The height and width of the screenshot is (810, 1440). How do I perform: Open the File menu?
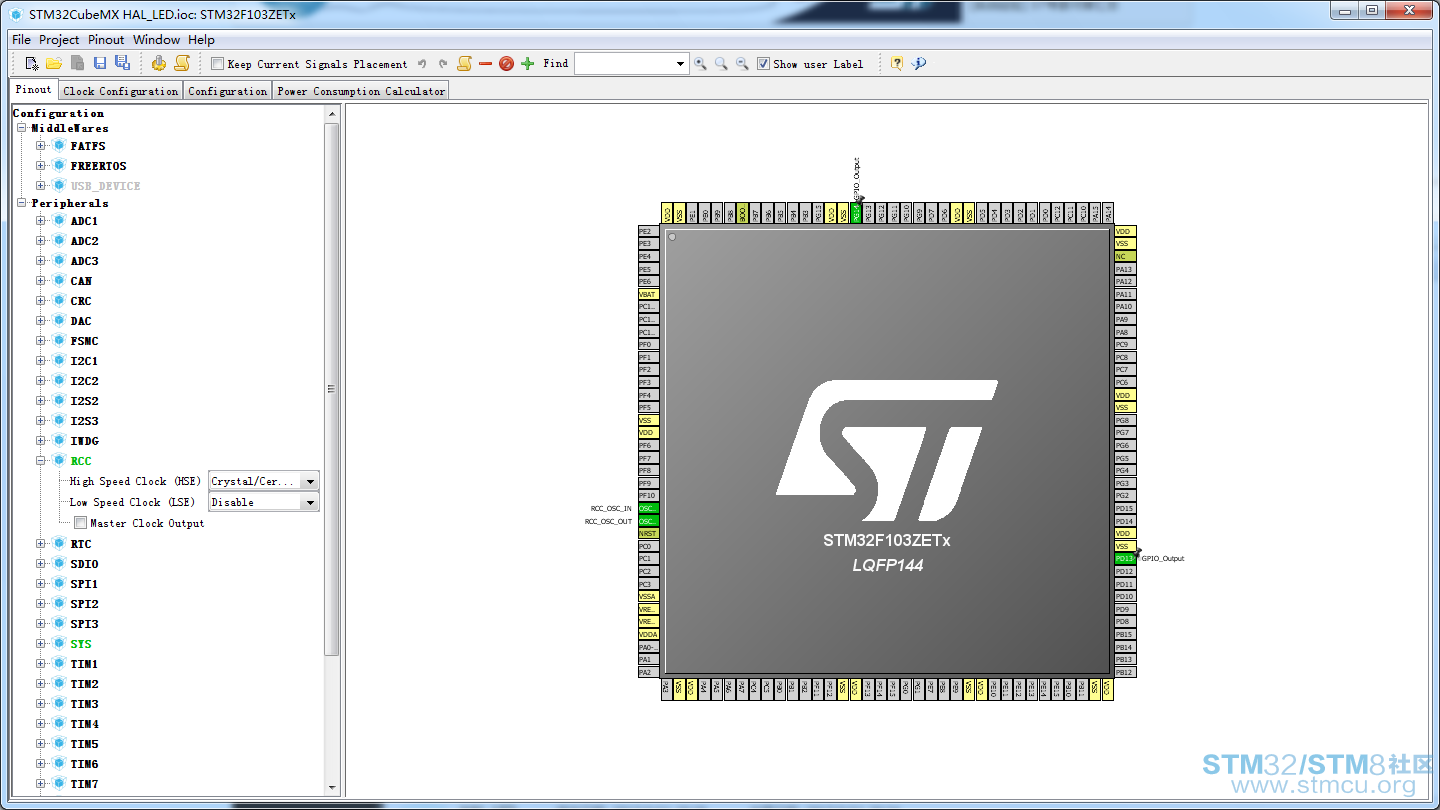(x=21, y=40)
